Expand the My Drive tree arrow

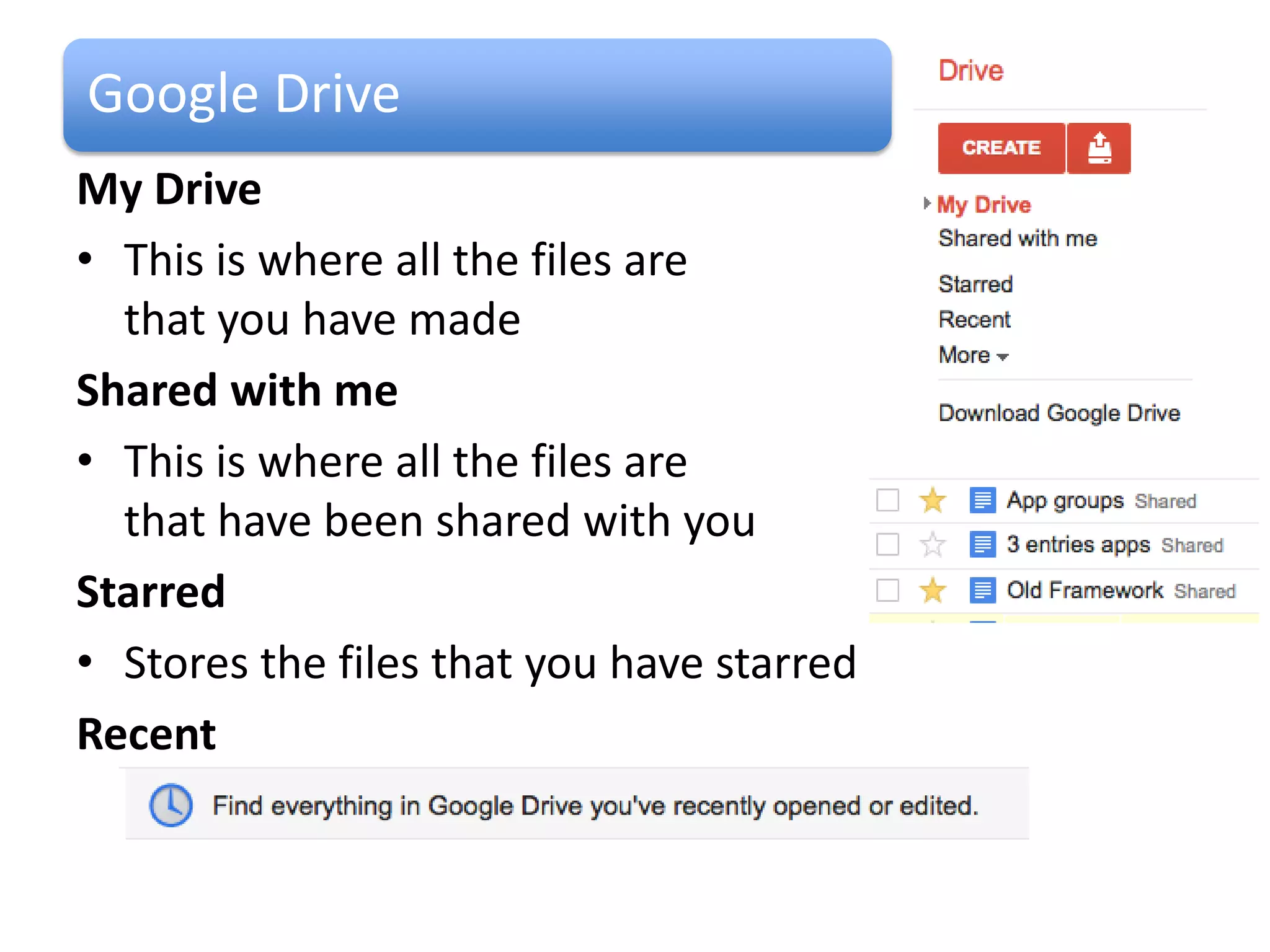[927, 203]
